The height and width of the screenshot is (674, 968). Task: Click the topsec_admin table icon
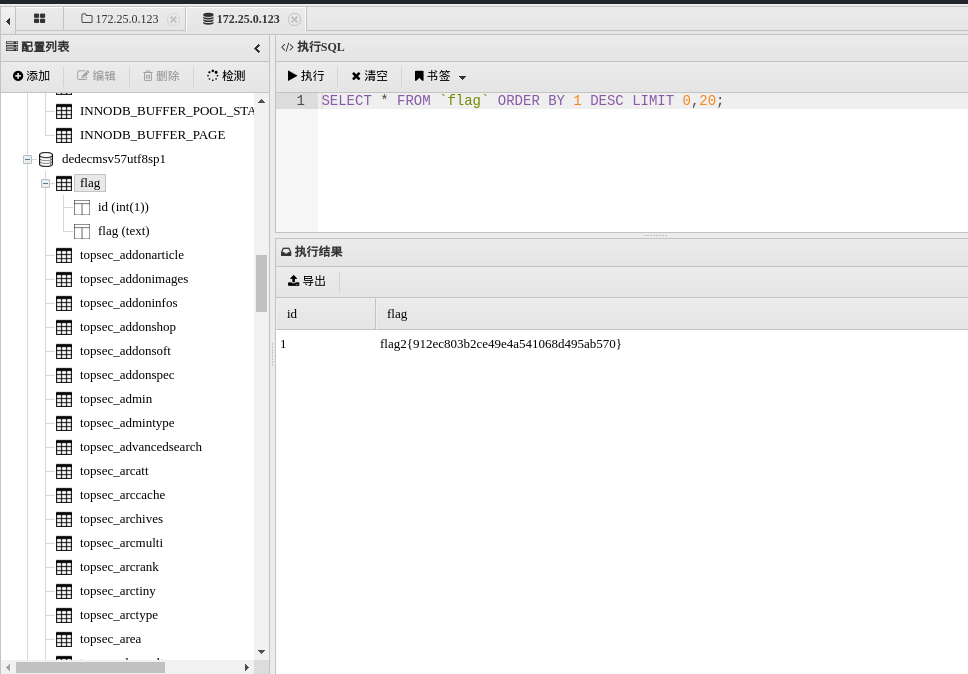point(64,399)
